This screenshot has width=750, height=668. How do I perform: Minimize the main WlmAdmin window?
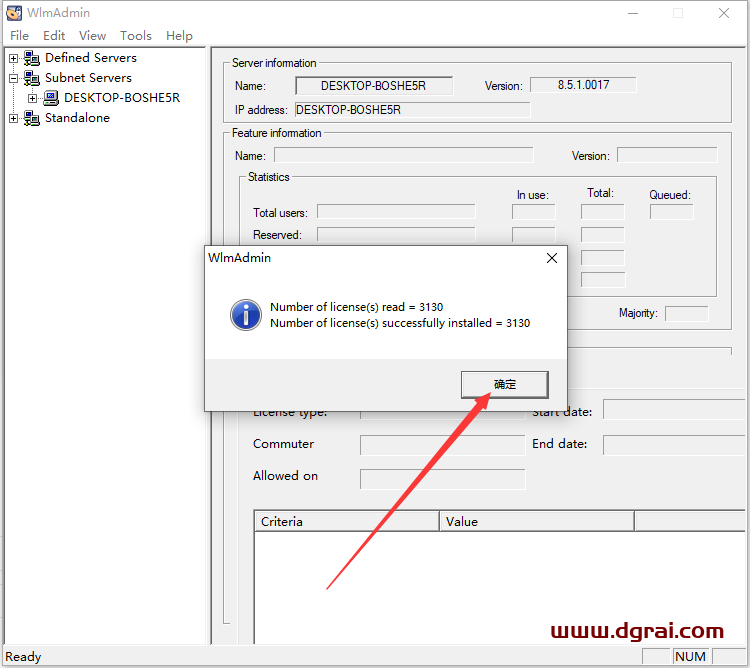(633, 13)
